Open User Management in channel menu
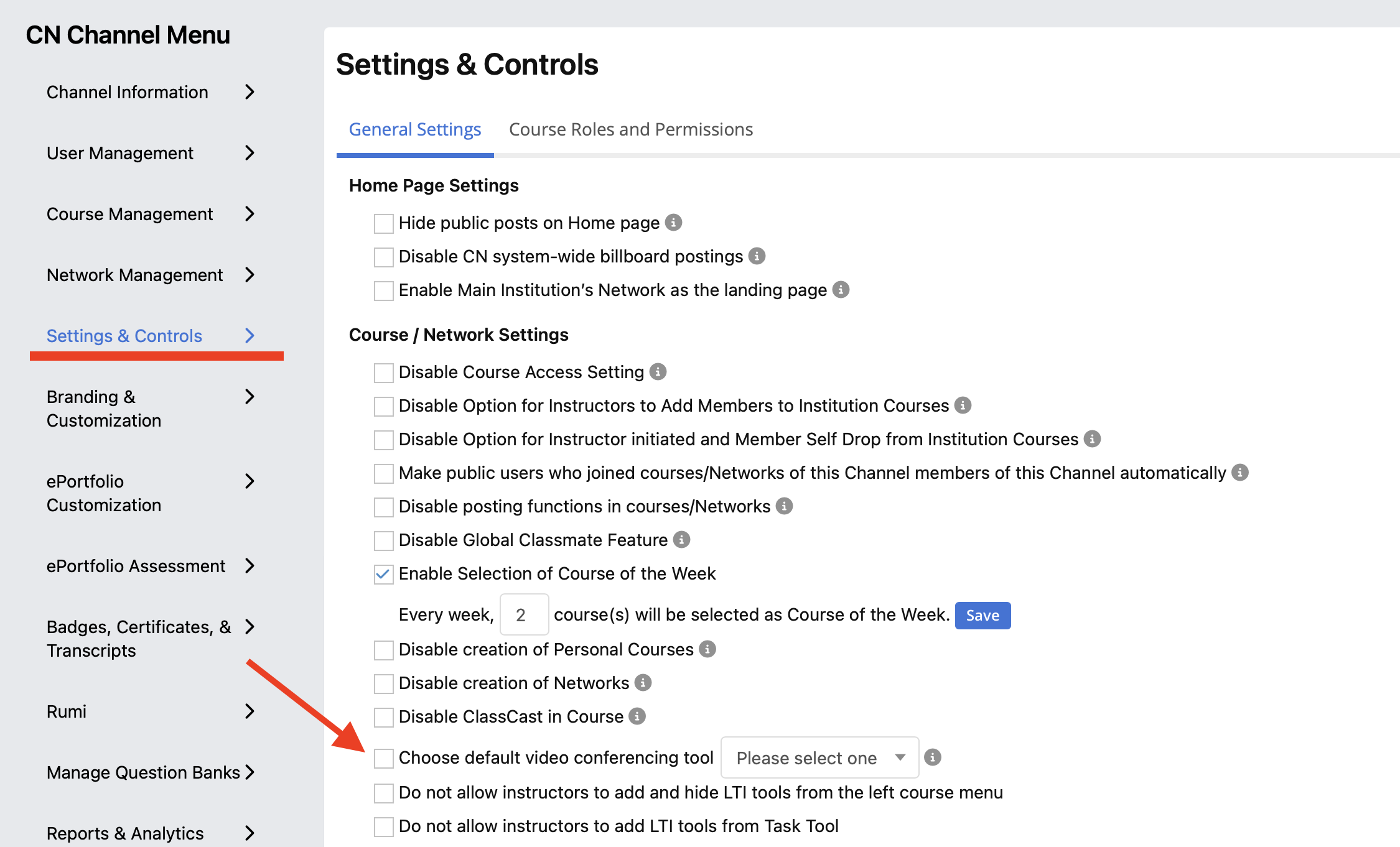This screenshot has width=1400, height=847. point(120,153)
